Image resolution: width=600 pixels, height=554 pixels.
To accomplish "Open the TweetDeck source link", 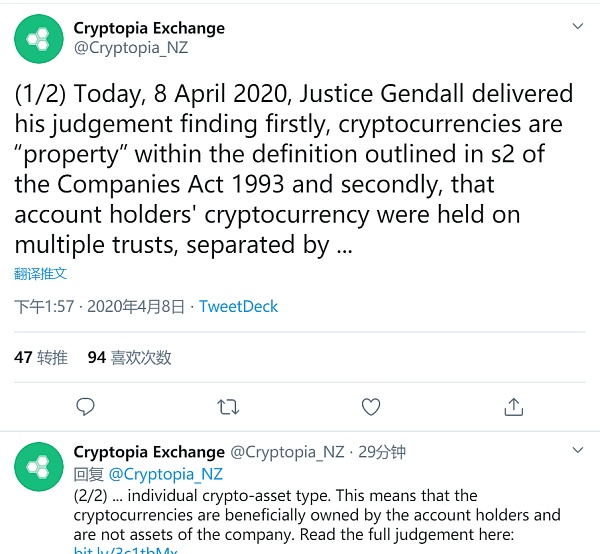I will 238,307.
